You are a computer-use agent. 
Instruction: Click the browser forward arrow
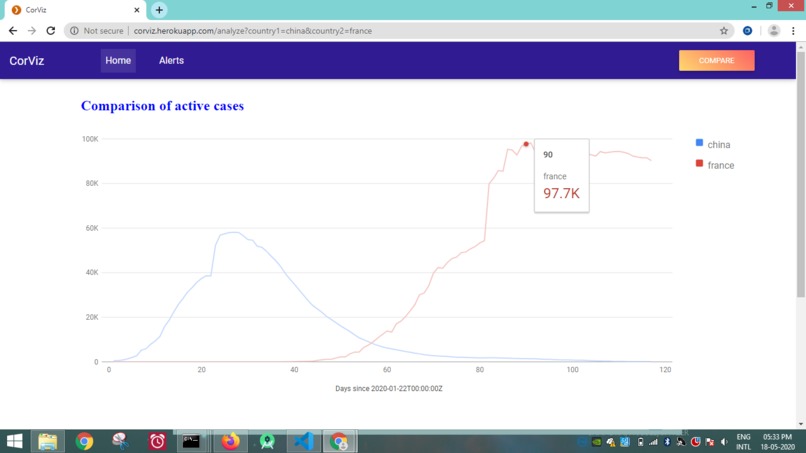pos(32,31)
